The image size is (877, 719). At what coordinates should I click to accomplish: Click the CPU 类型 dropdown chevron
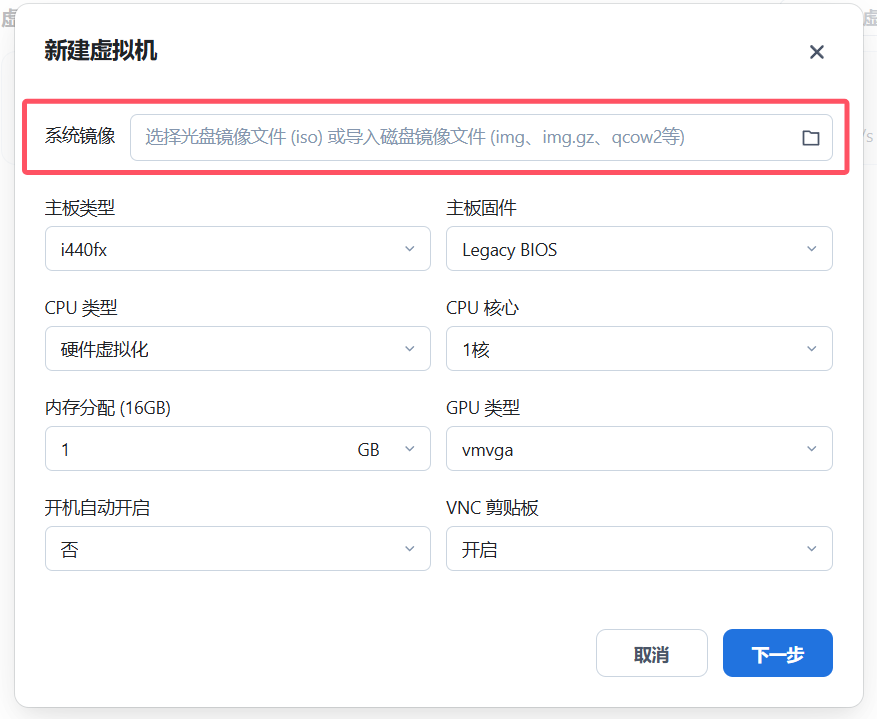[x=409, y=348]
